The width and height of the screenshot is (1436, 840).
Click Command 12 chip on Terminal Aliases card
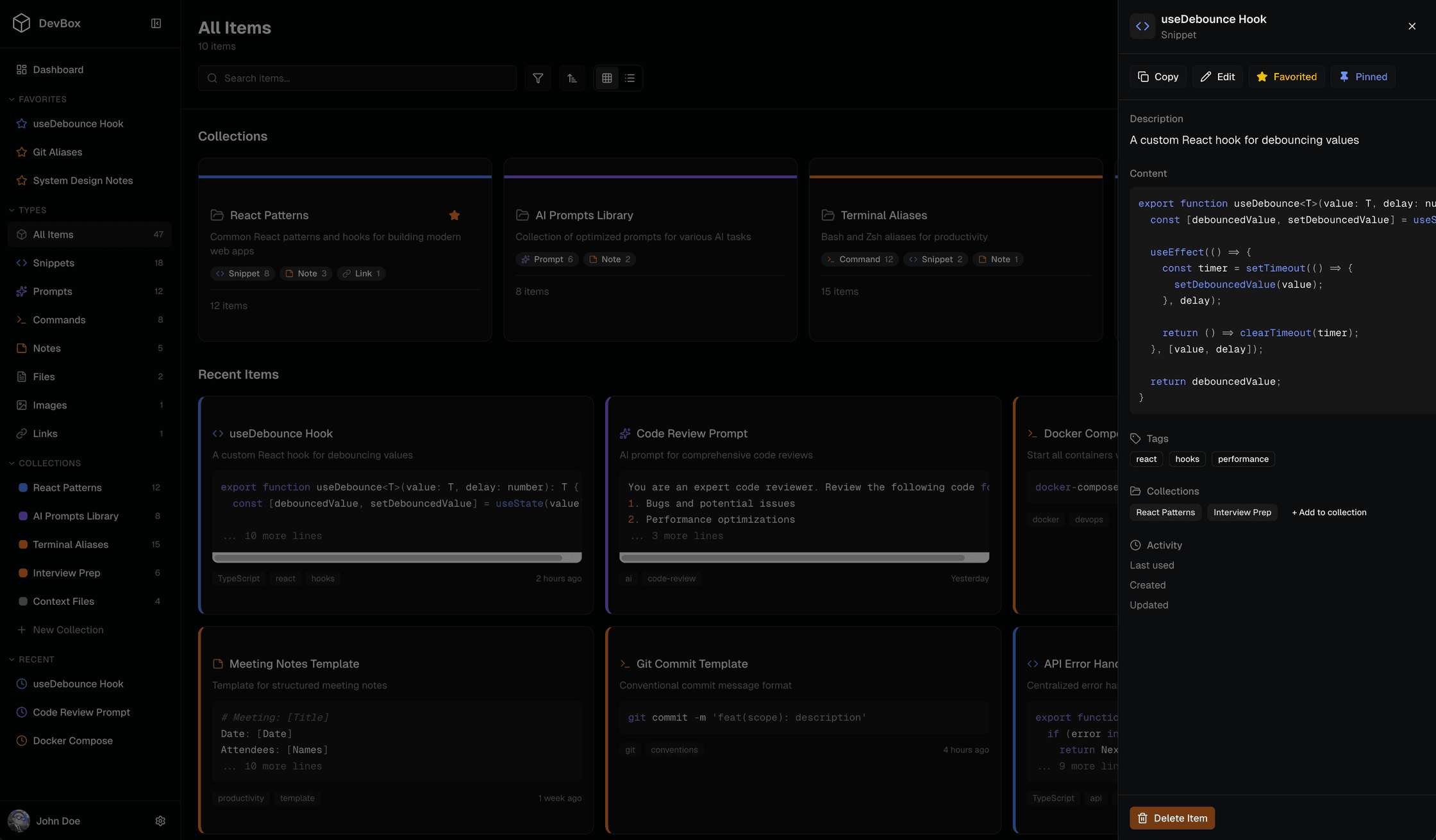click(860, 259)
